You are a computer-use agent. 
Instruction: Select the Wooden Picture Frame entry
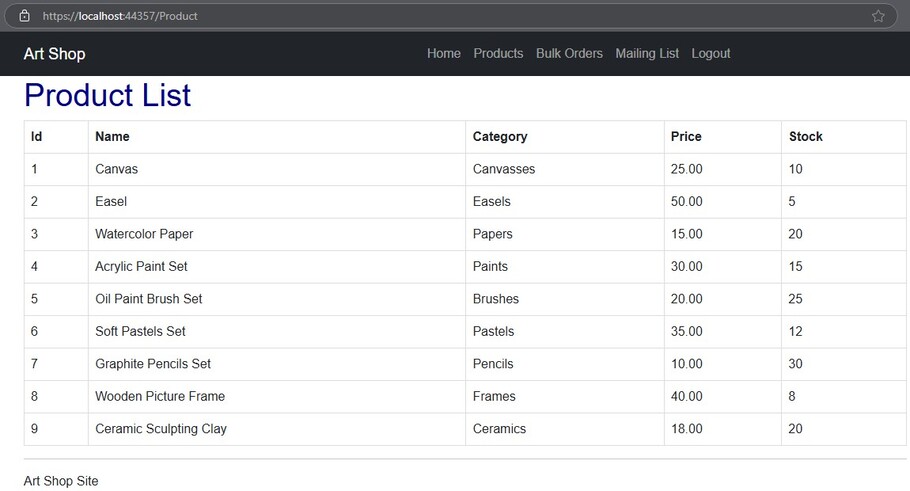pyautogui.click(x=160, y=397)
